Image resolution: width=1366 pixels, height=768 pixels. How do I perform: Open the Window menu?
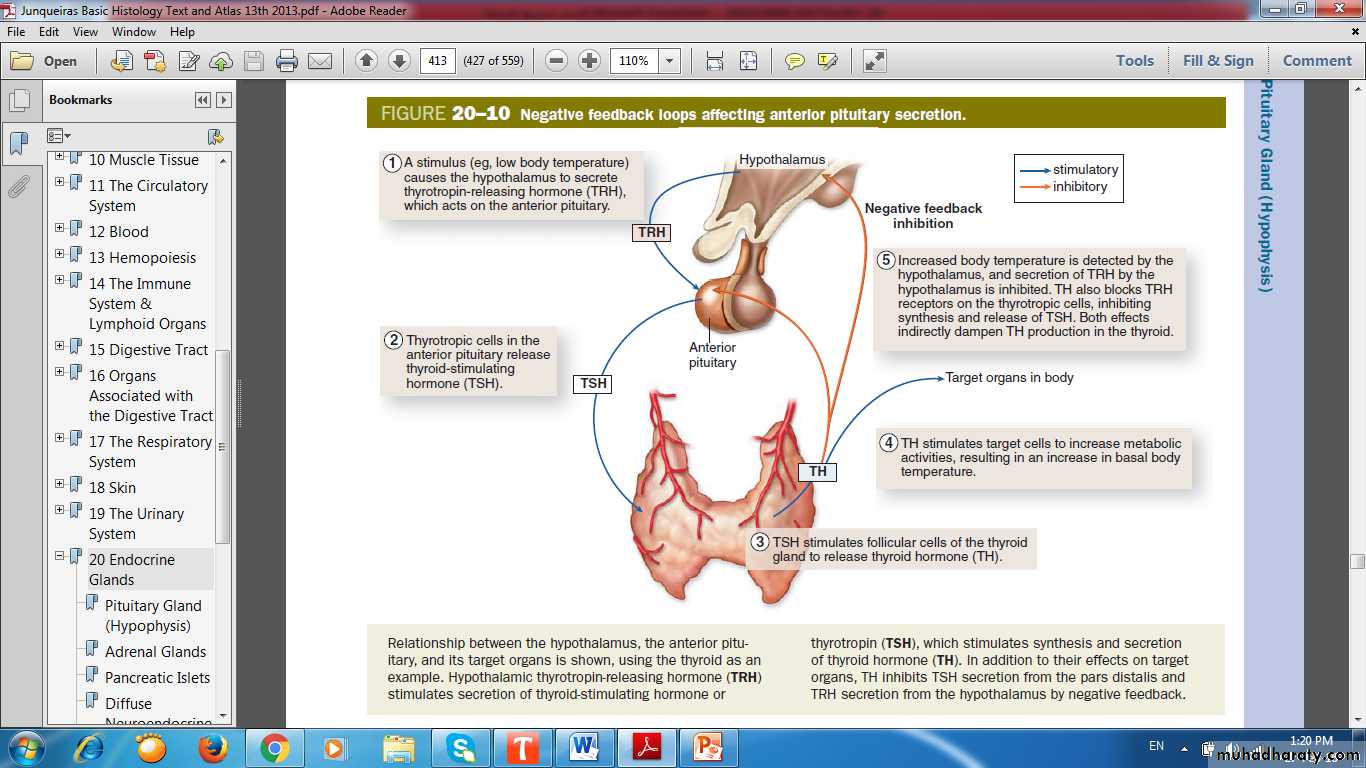[x=133, y=32]
